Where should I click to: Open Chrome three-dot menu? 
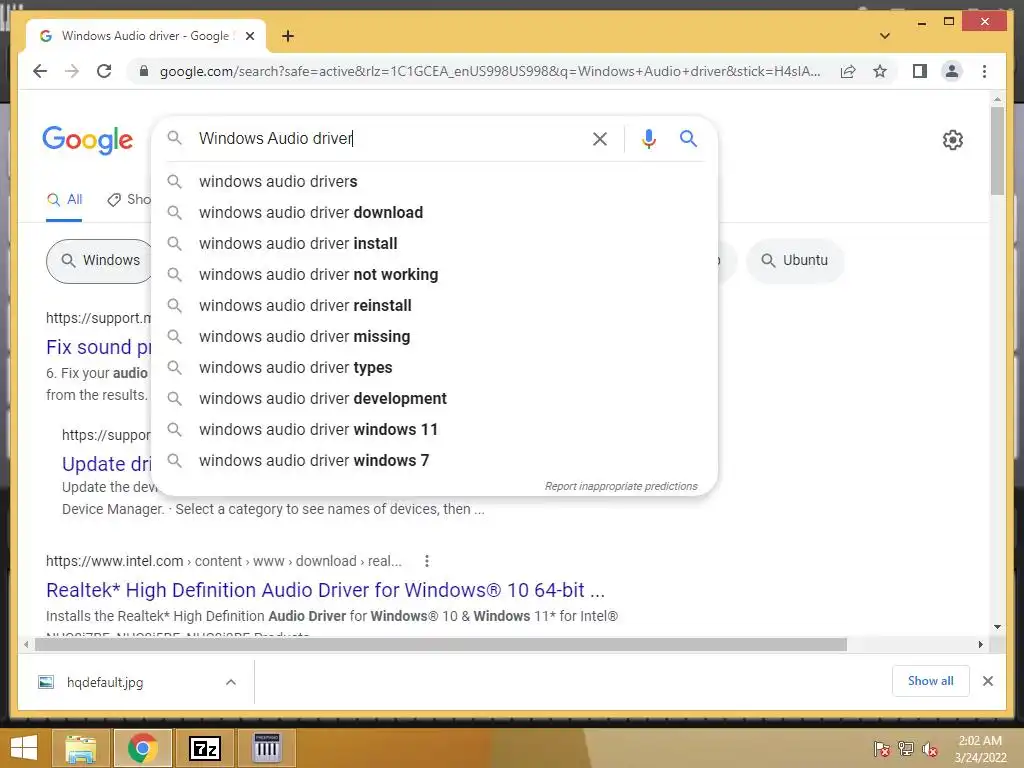click(984, 71)
